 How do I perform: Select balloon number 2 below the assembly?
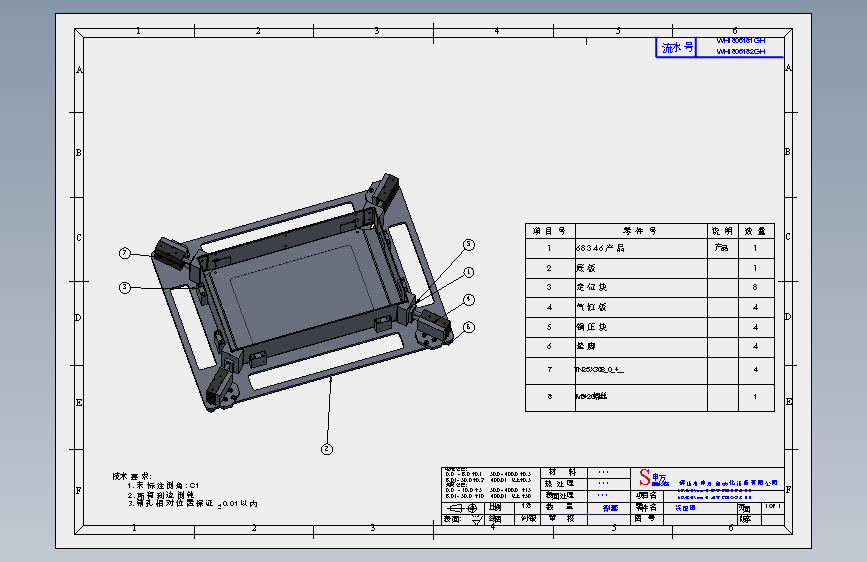click(x=327, y=449)
